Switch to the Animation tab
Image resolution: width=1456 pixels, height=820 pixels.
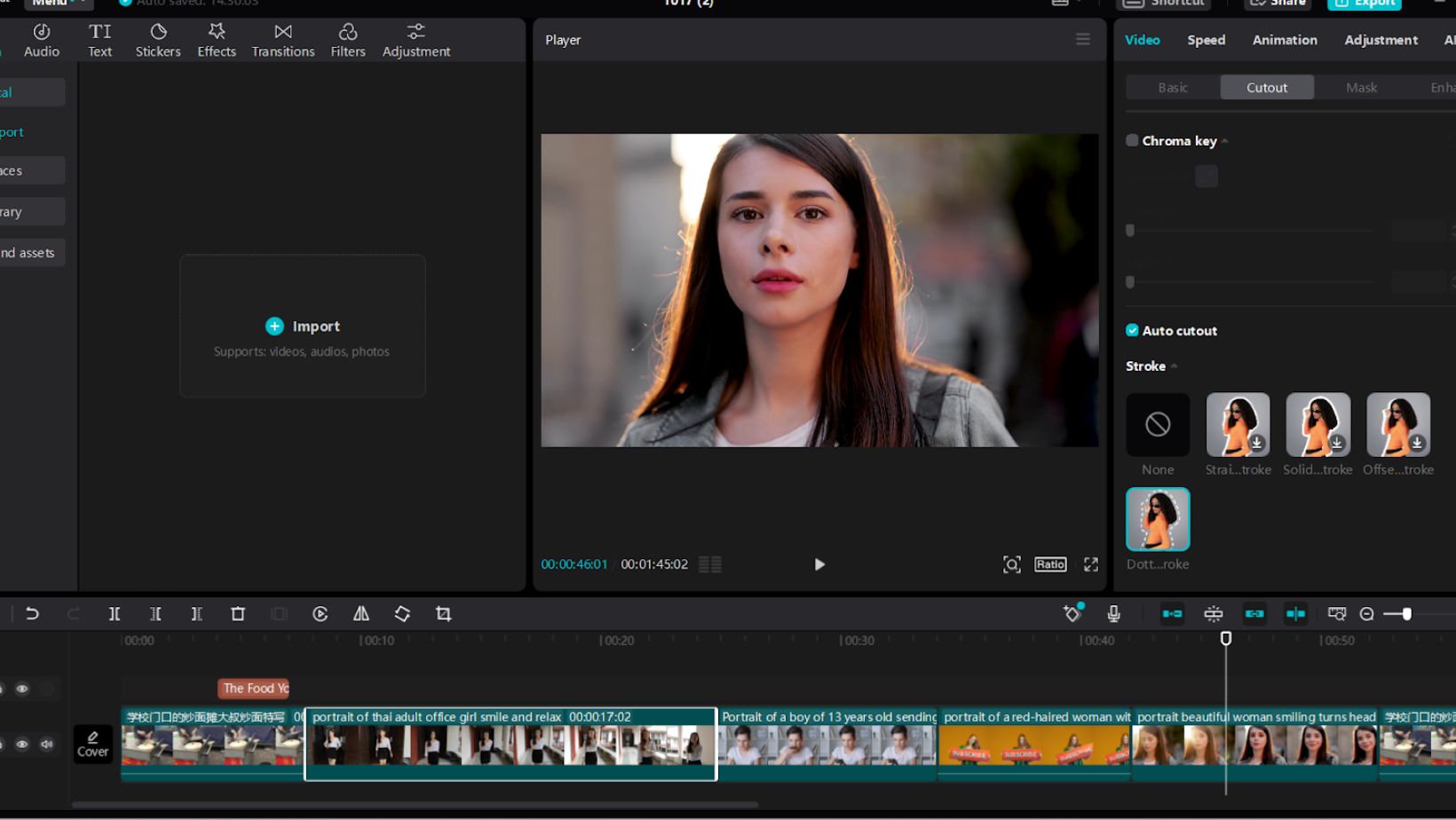[x=1285, y=40]
